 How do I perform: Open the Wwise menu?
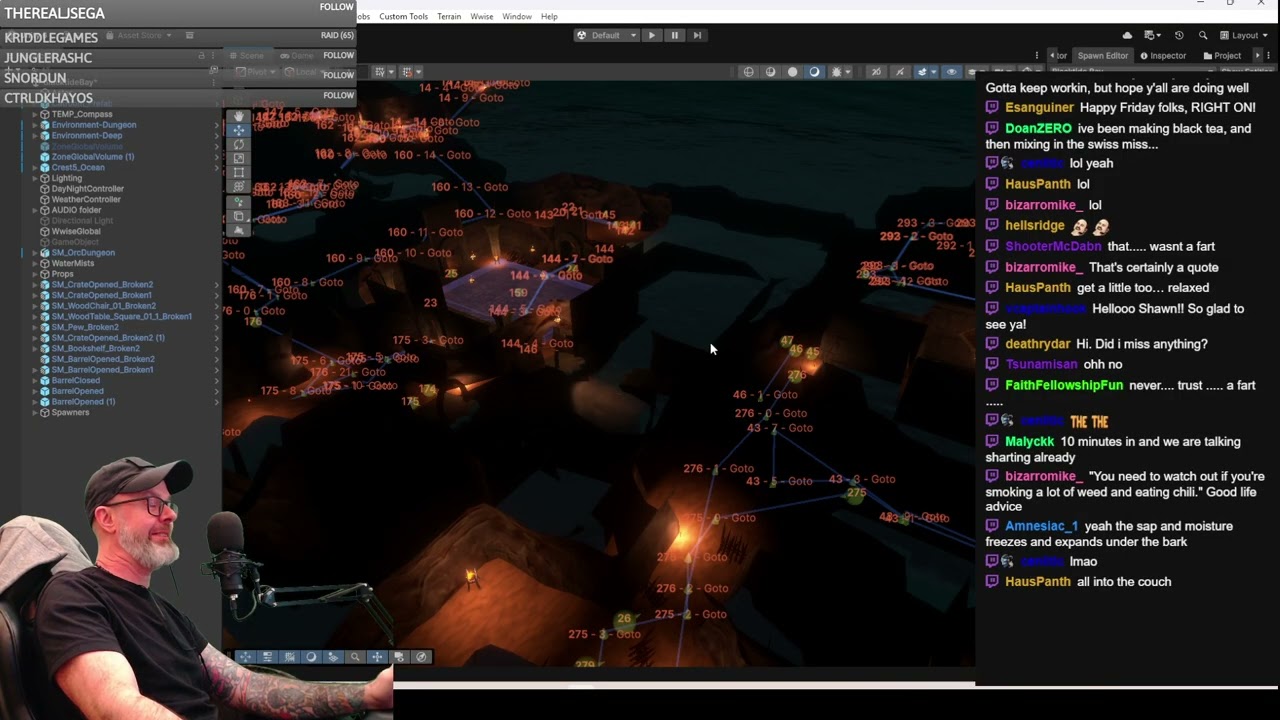[x=482, y=17]
